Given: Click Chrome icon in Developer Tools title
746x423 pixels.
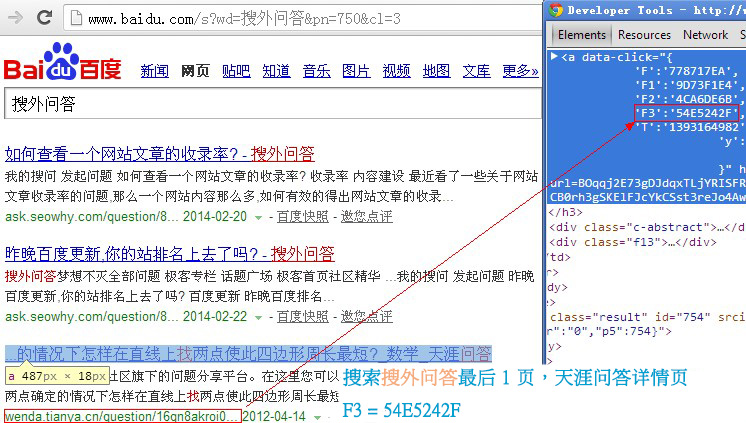Looking at the screenshot, I should [555, 10].
